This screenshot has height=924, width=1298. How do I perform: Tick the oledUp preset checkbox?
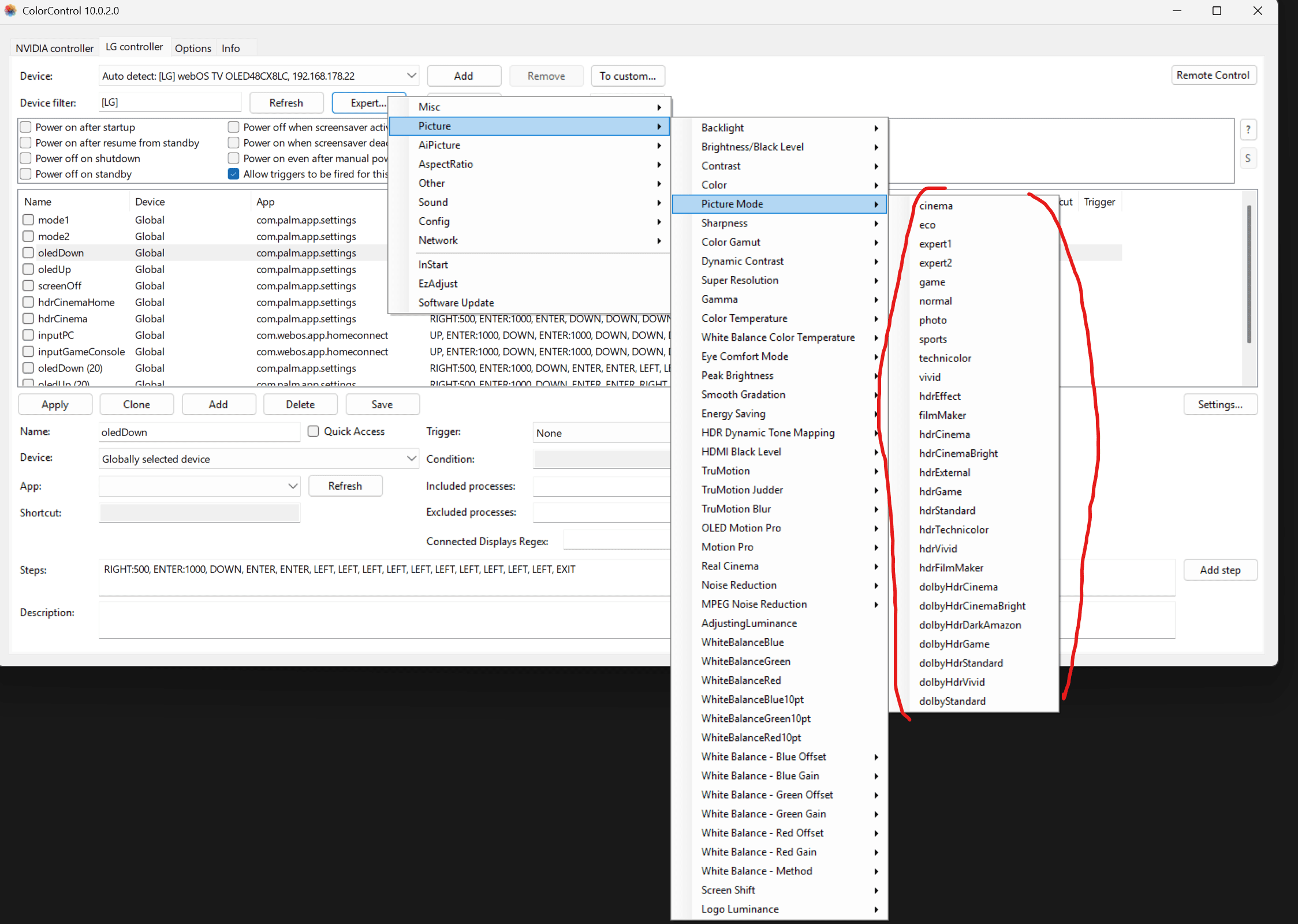coord(28,269)
